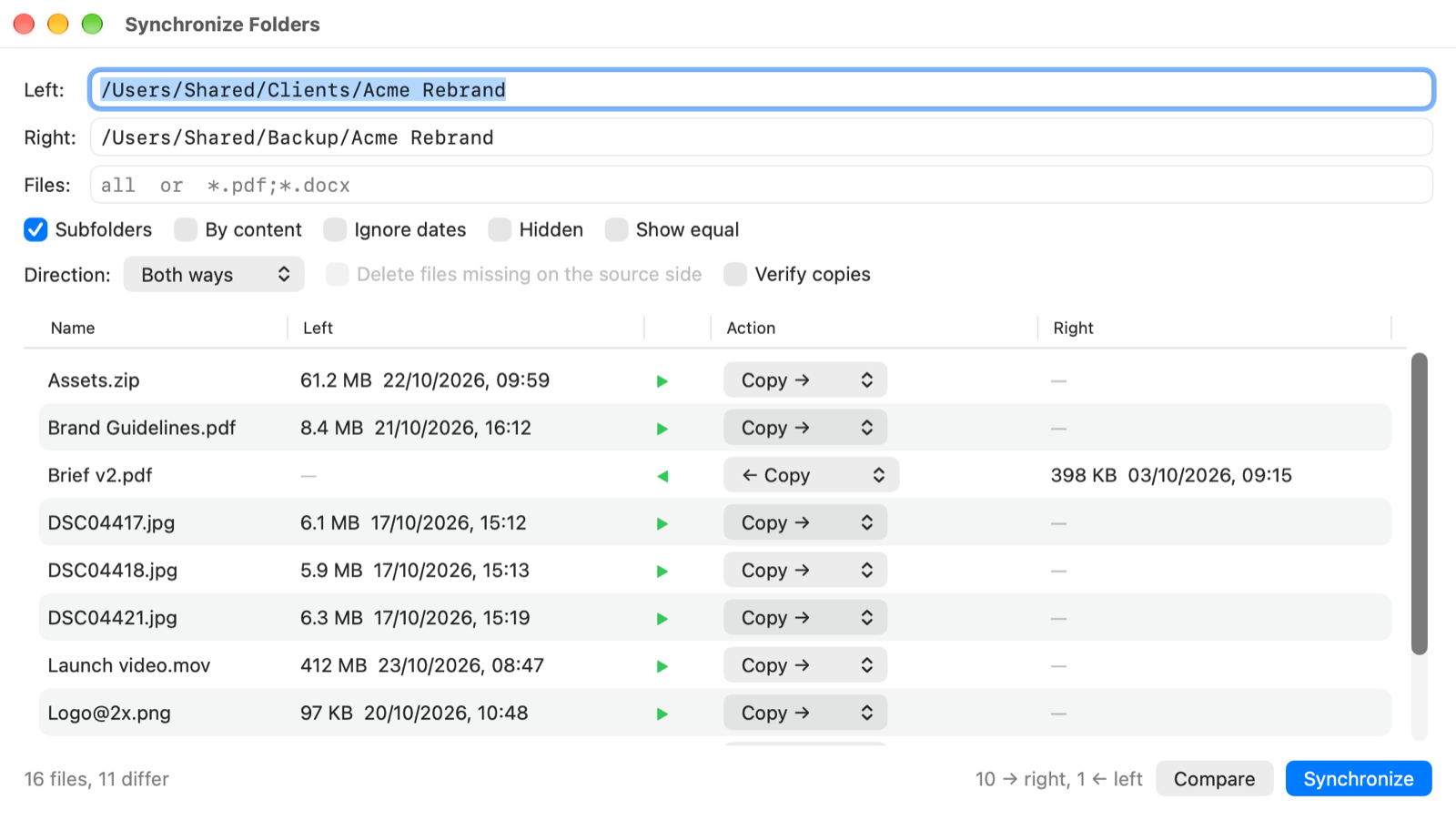Click the green arrow in DSC04421.jpg row
Screen dimensions: 1456x820
pos(662,619)
